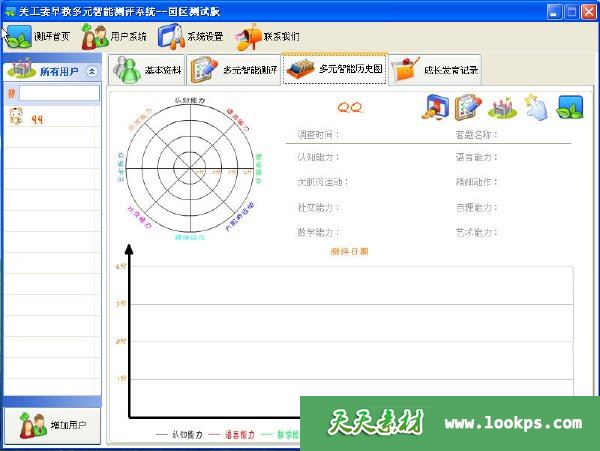Viewport: 600px width, 451px height.
Task: Click the pointing hand with star icon
Action: pos(536,107)
